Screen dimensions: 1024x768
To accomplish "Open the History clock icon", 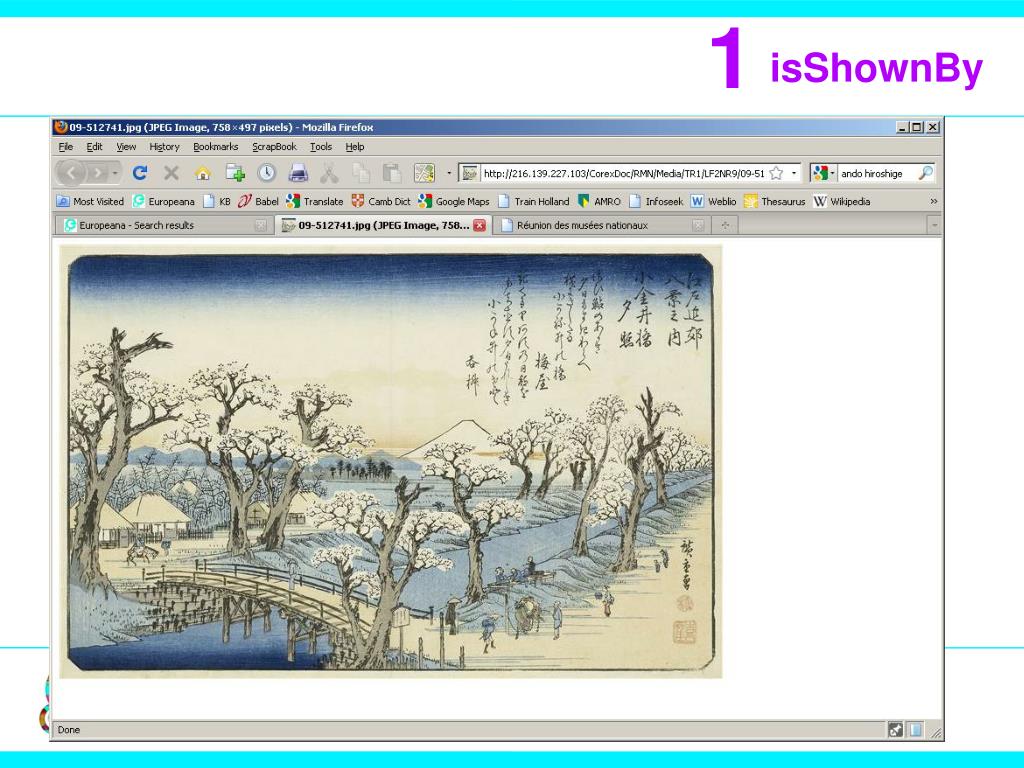I will (266, 173).
